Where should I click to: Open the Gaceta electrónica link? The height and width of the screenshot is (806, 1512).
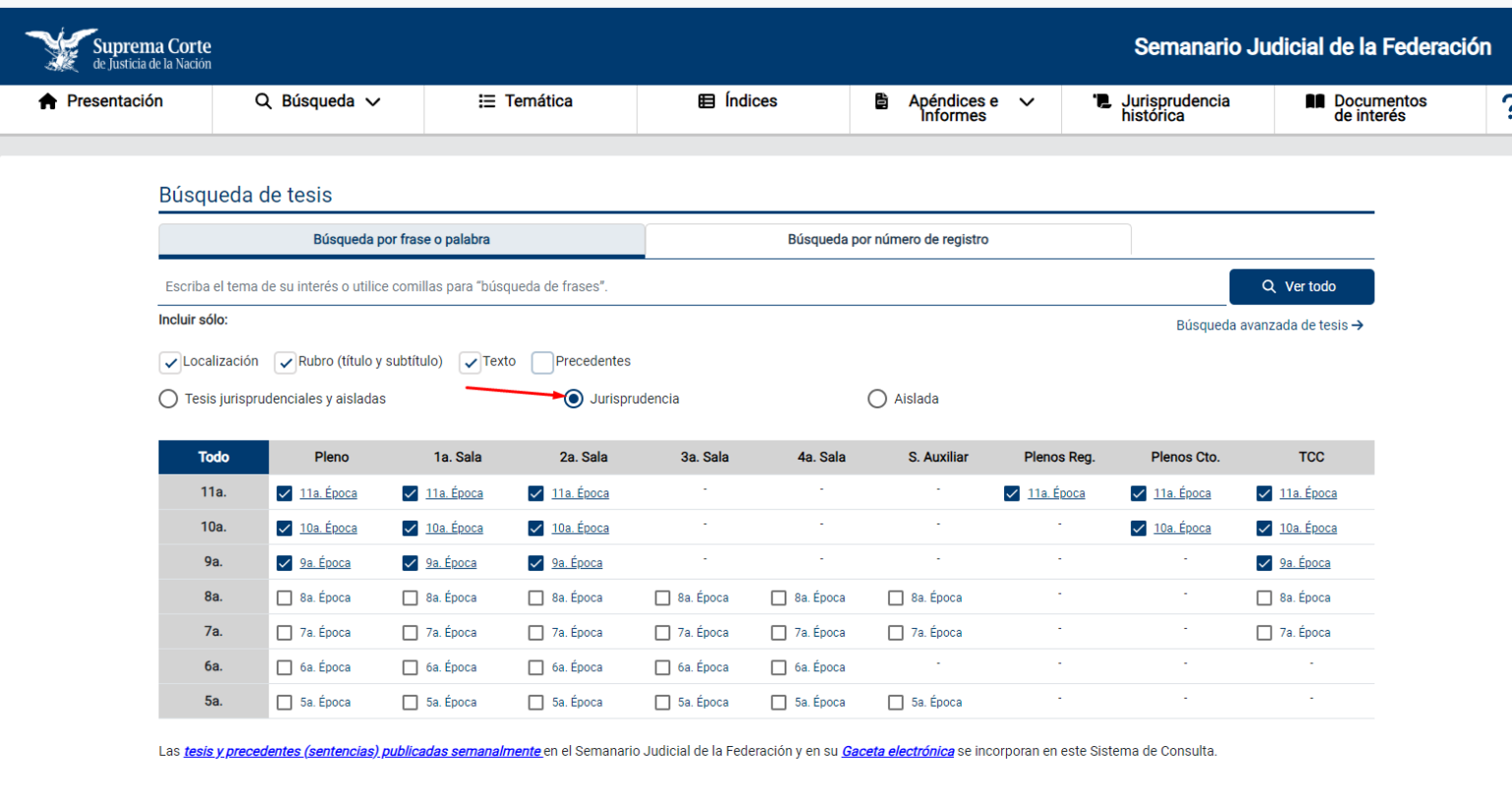pyautogui.click(x=897, y=752)
